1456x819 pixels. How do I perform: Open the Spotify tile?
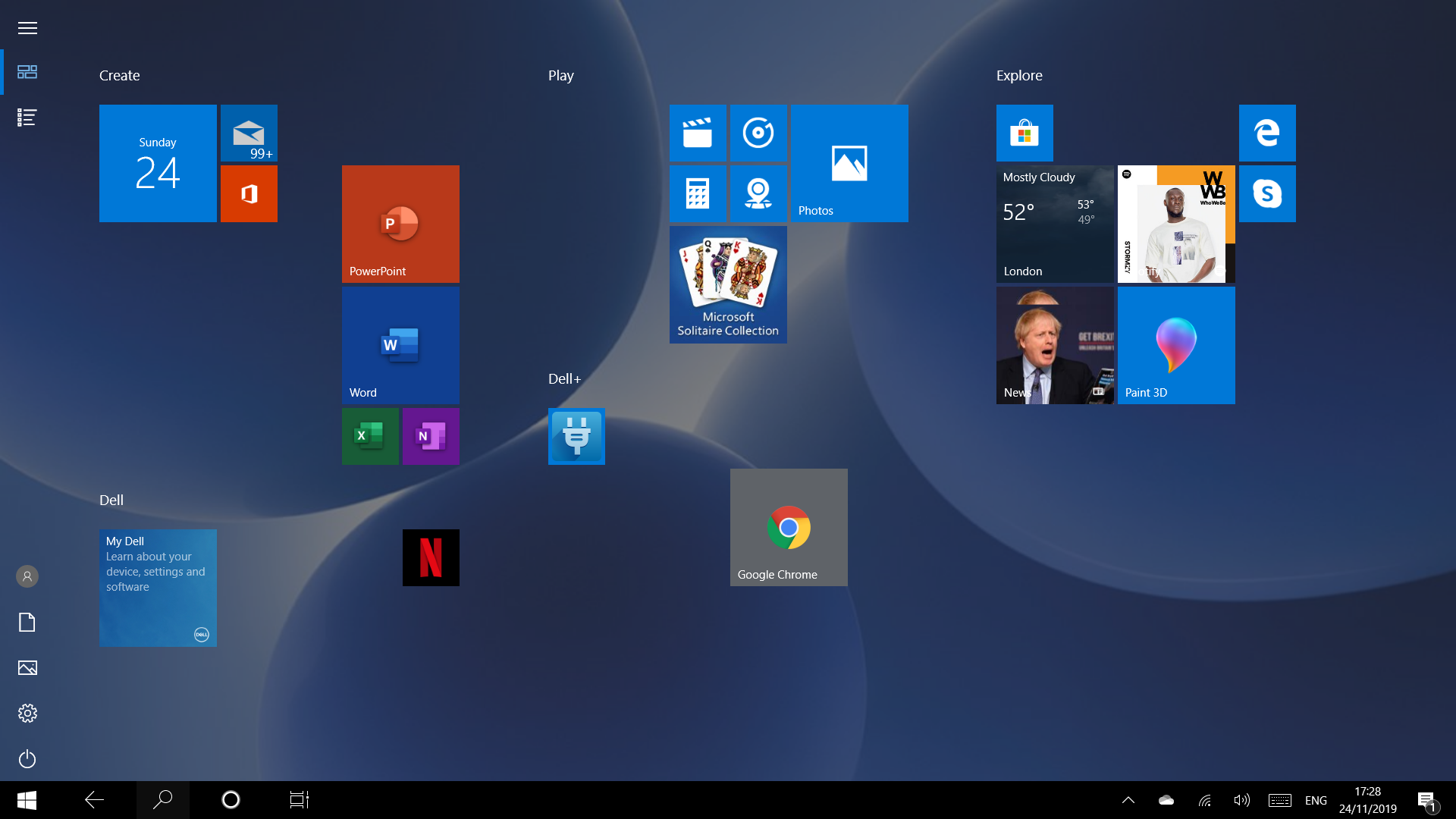point(1176,224)
